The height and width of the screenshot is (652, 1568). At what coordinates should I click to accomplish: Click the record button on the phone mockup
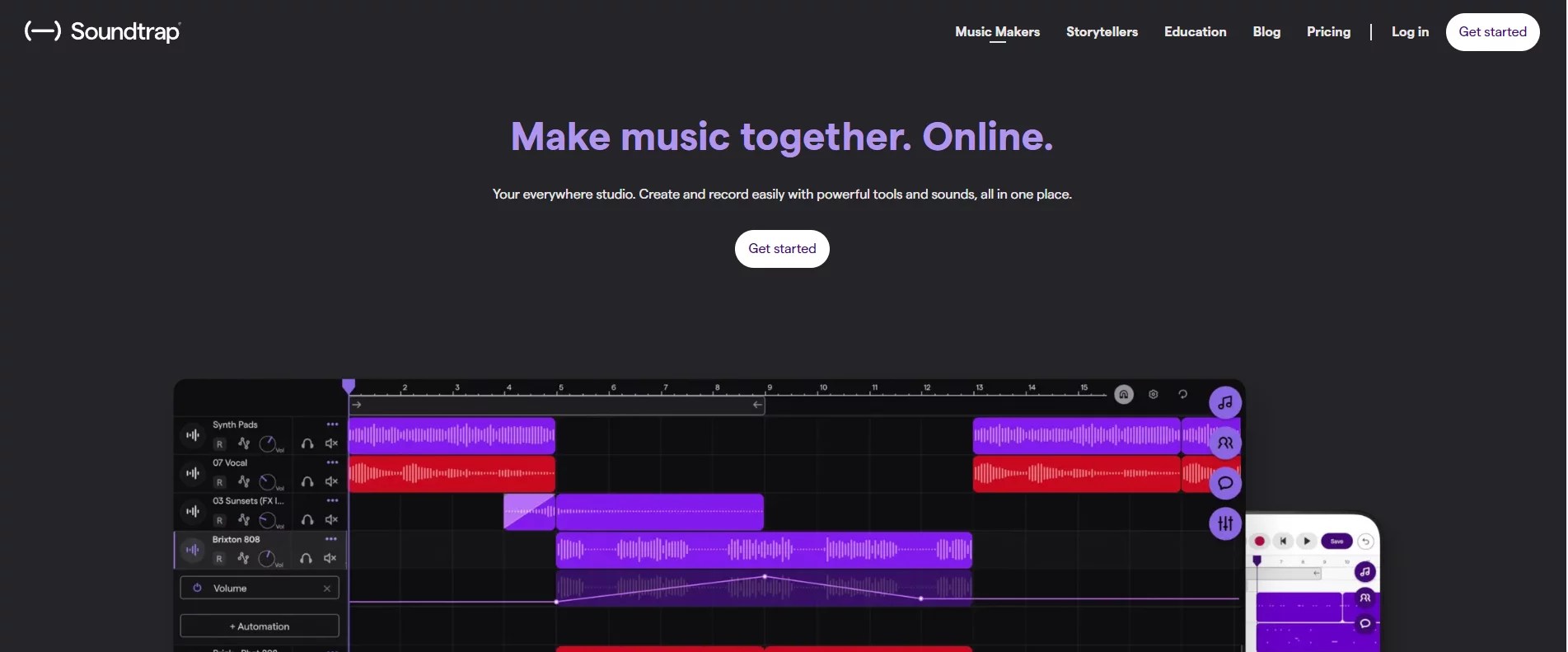(1259, 541)
